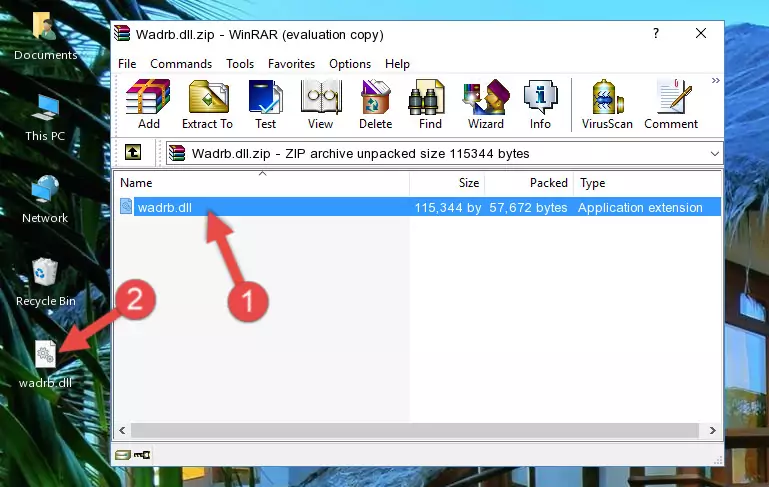Open the Tools menu
Screen dimensions: 769x487
240,64
